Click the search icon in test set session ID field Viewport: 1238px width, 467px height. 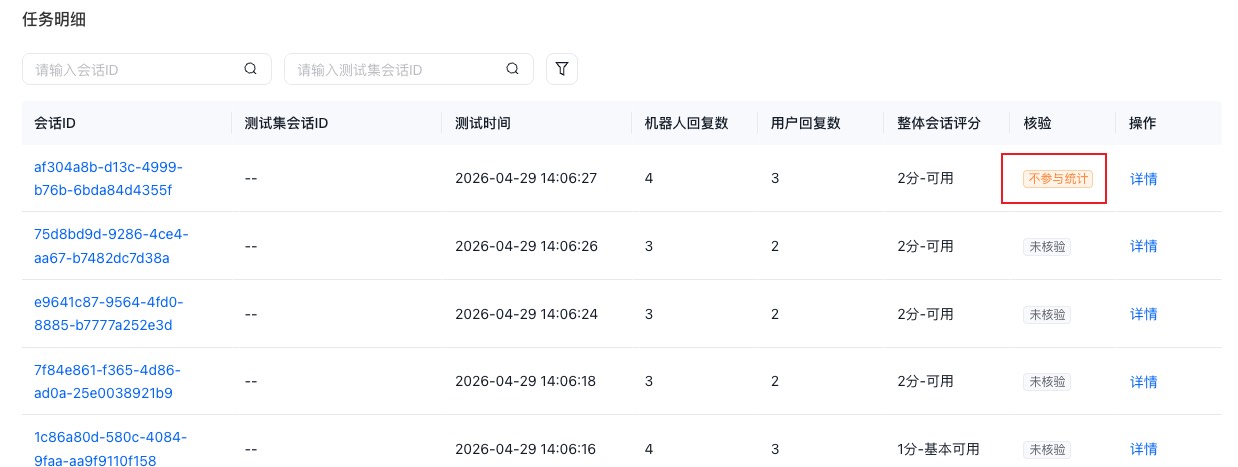coord(513,69)
